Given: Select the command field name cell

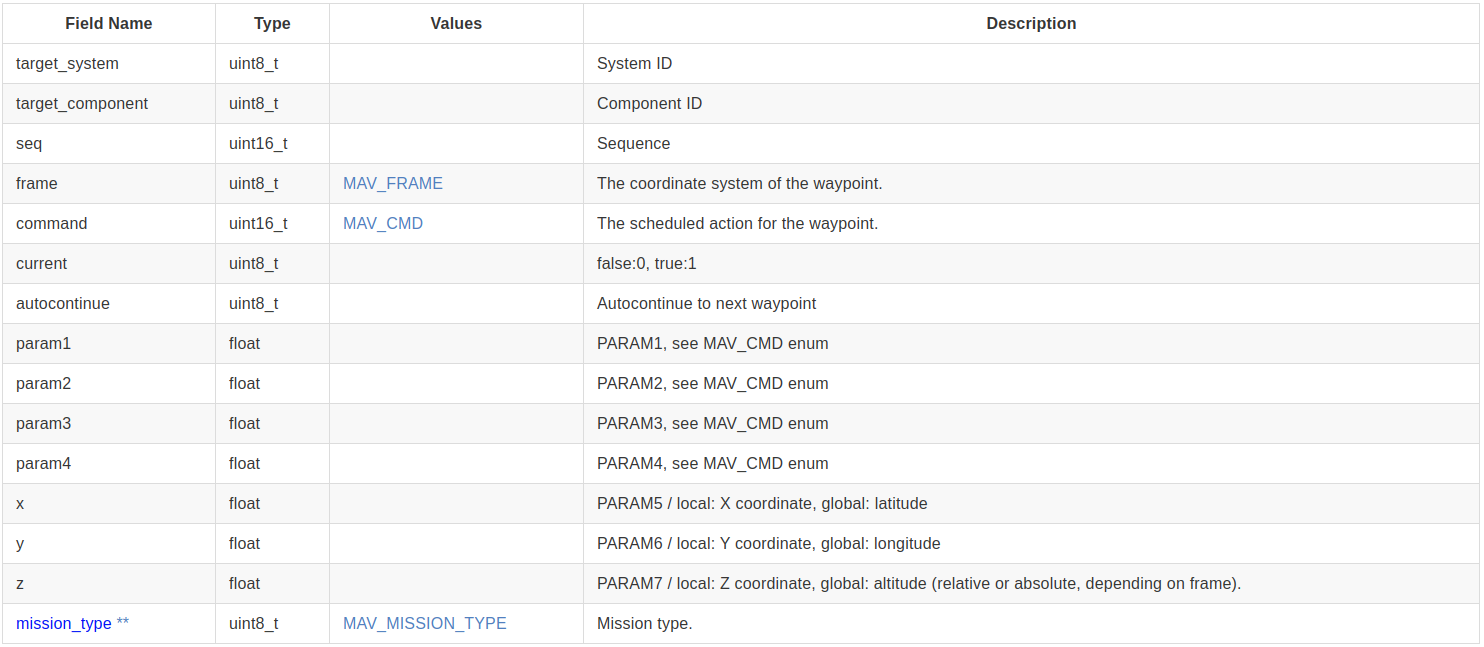Looking at the screenshot, I should (109, 223).
